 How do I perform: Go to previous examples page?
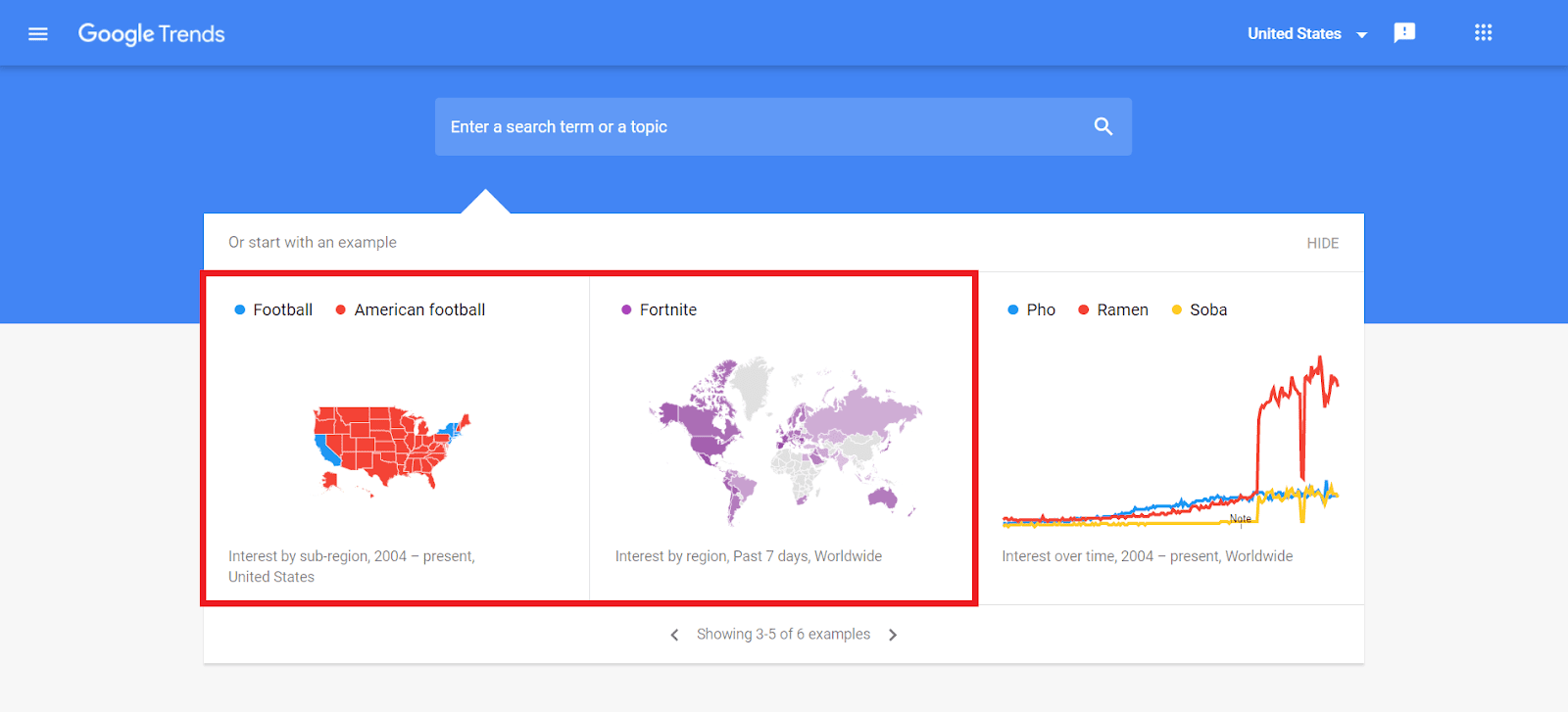pos(674,635)
